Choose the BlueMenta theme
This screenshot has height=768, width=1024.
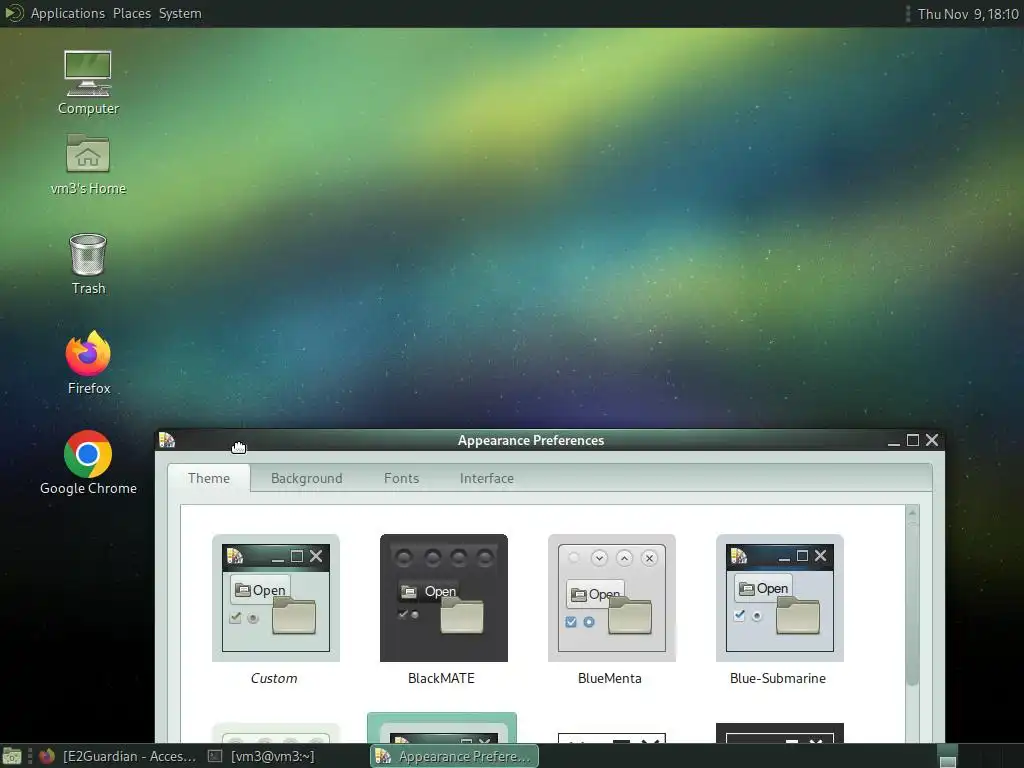[611, 598]
